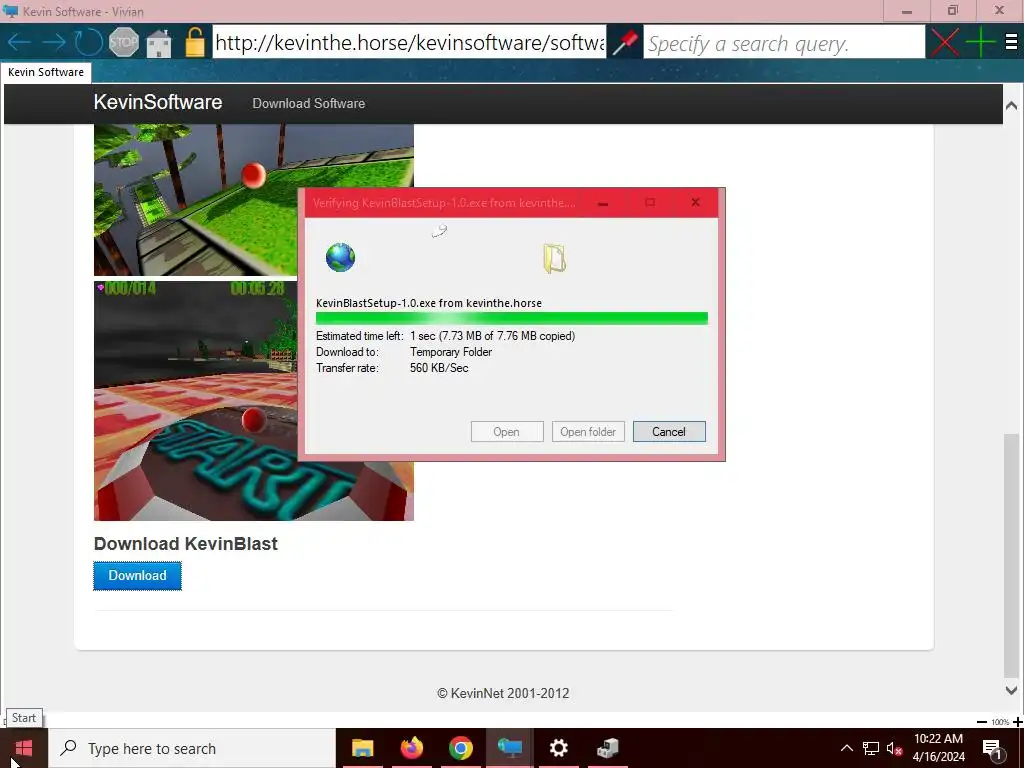Click the address bar URL field

(x=409, y=42)
